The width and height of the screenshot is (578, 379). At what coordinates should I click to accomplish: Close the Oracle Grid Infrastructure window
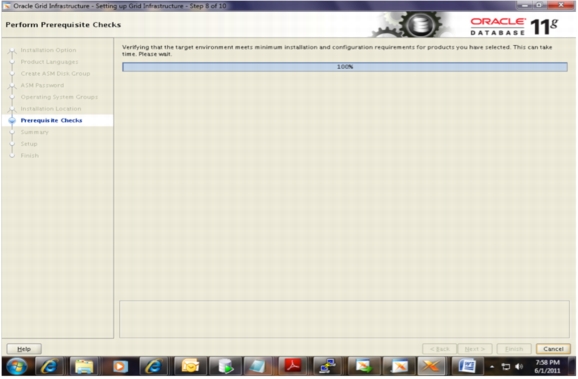[561, 5]
